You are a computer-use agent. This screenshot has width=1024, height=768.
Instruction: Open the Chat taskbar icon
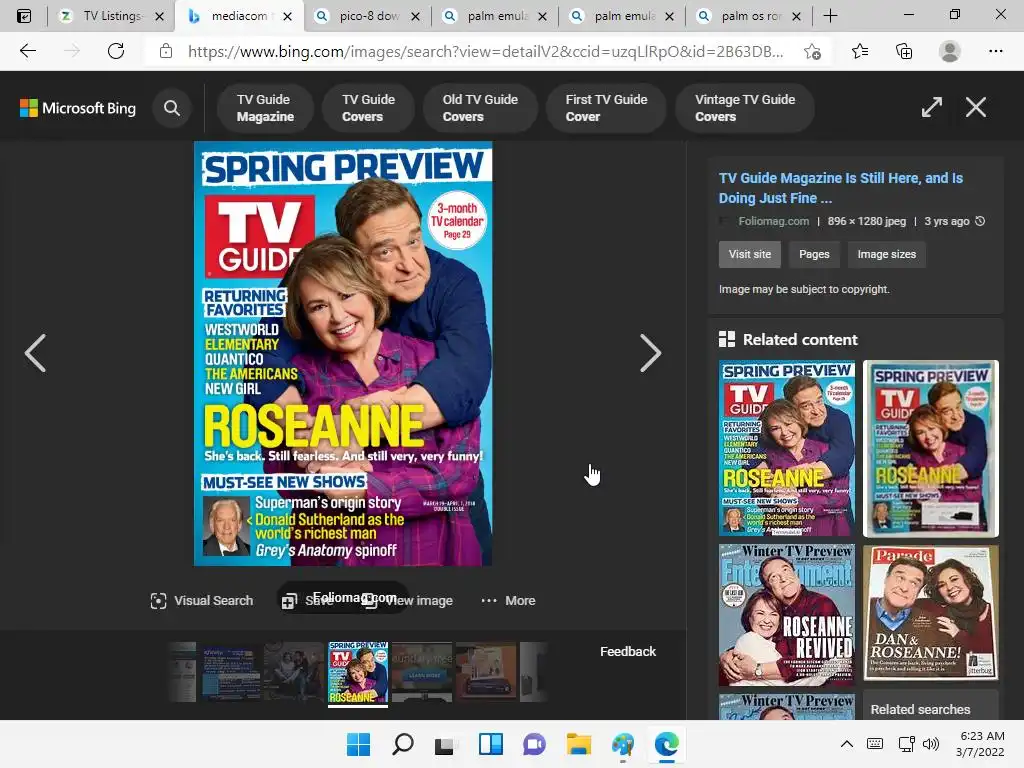pos(534,744)
